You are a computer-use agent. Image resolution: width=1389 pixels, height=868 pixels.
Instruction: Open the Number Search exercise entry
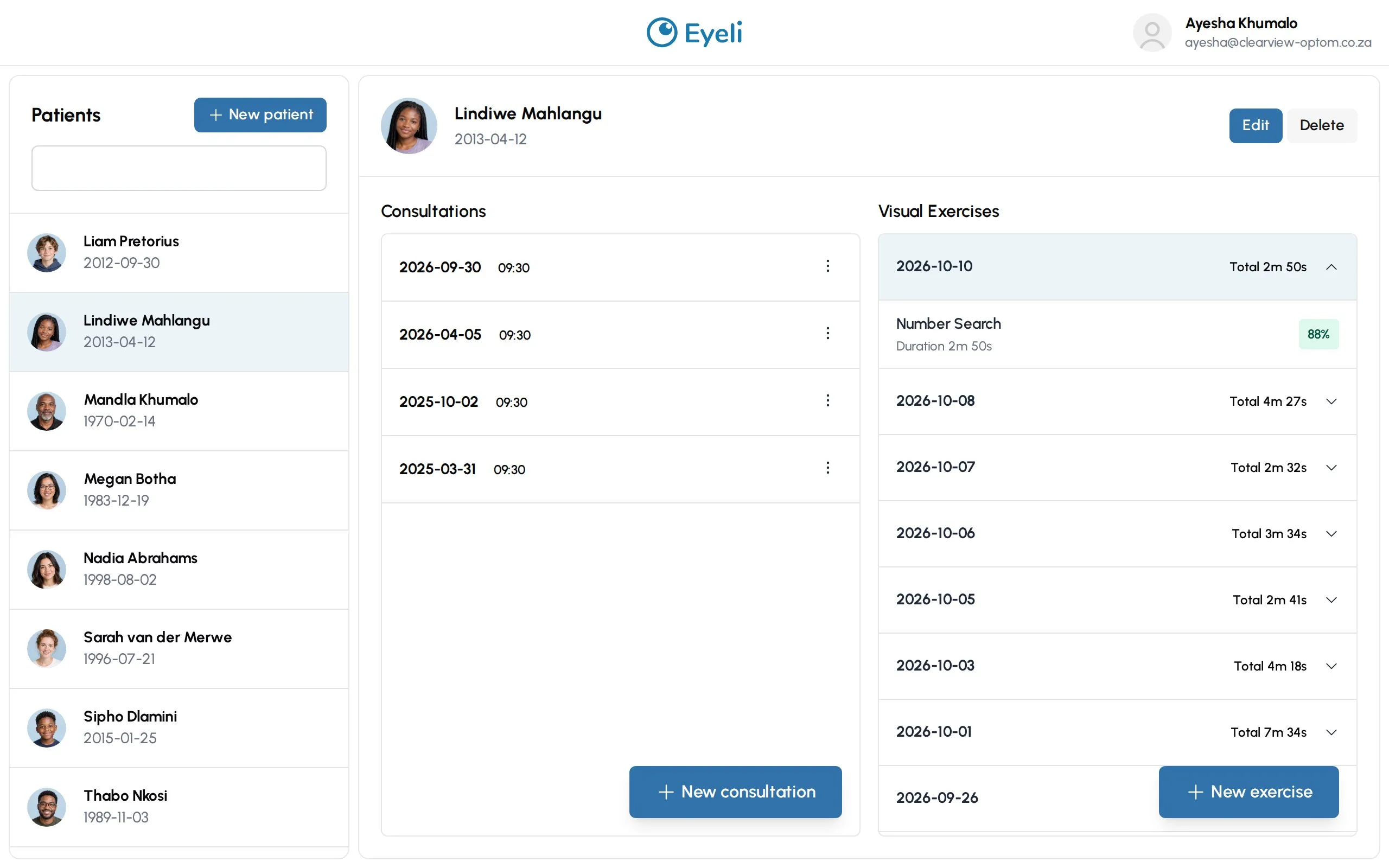[1117, 334]
